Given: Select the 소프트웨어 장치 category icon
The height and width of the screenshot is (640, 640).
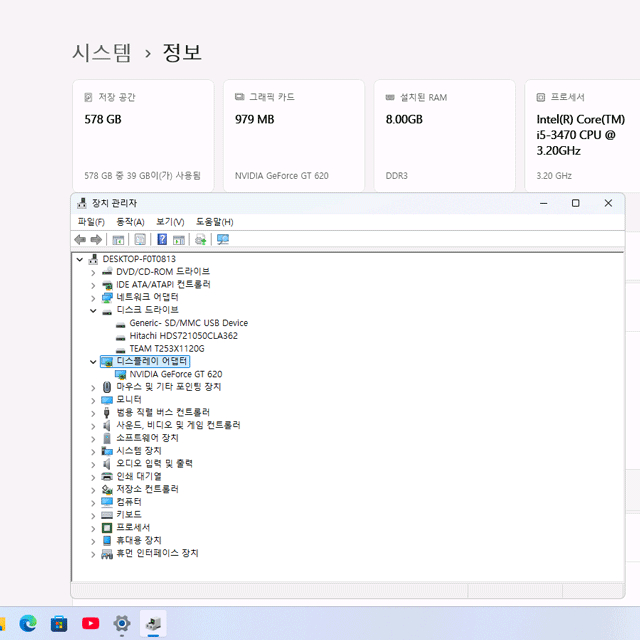Looking at the screenshot, I should (x=107, y=438).
